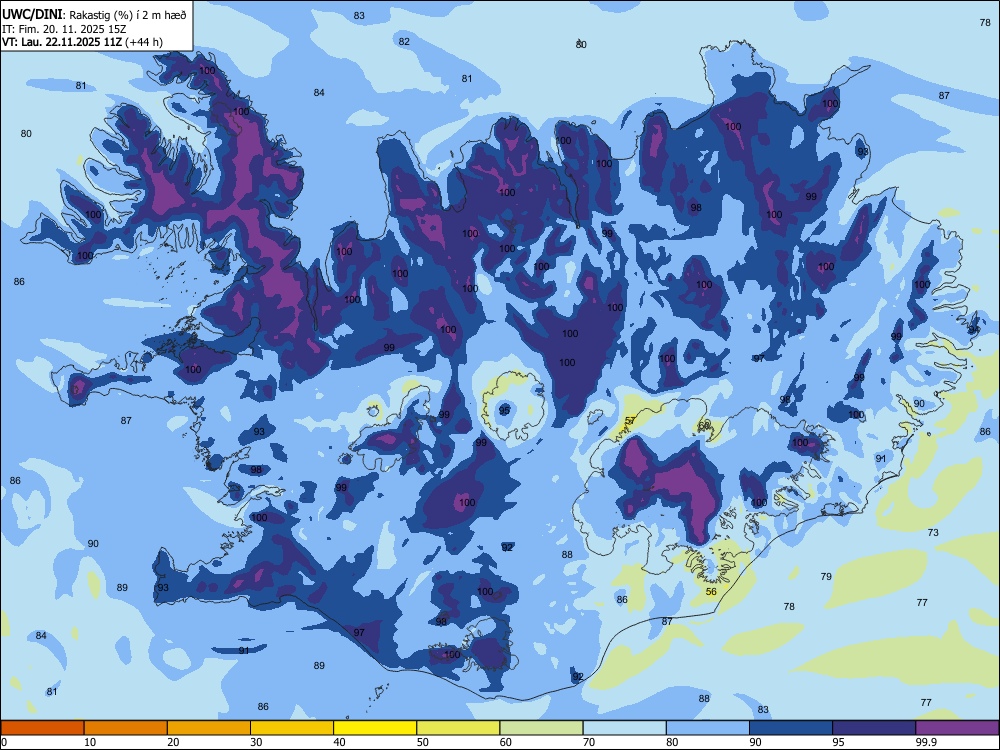The image size is (1000, 750).
Task: Click the UWC/DINI title text
Action: coord(33,14)
